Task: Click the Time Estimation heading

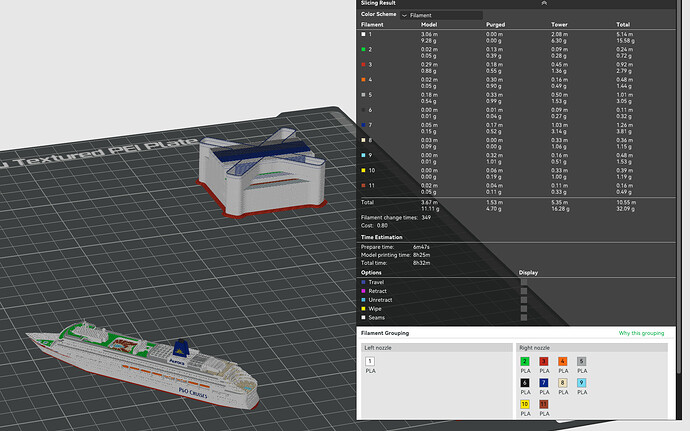Action: 382,237
